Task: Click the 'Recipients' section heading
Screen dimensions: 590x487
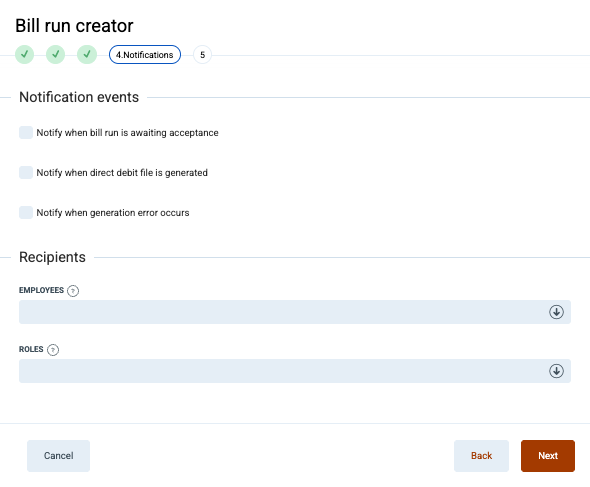Action: point(52,257)
